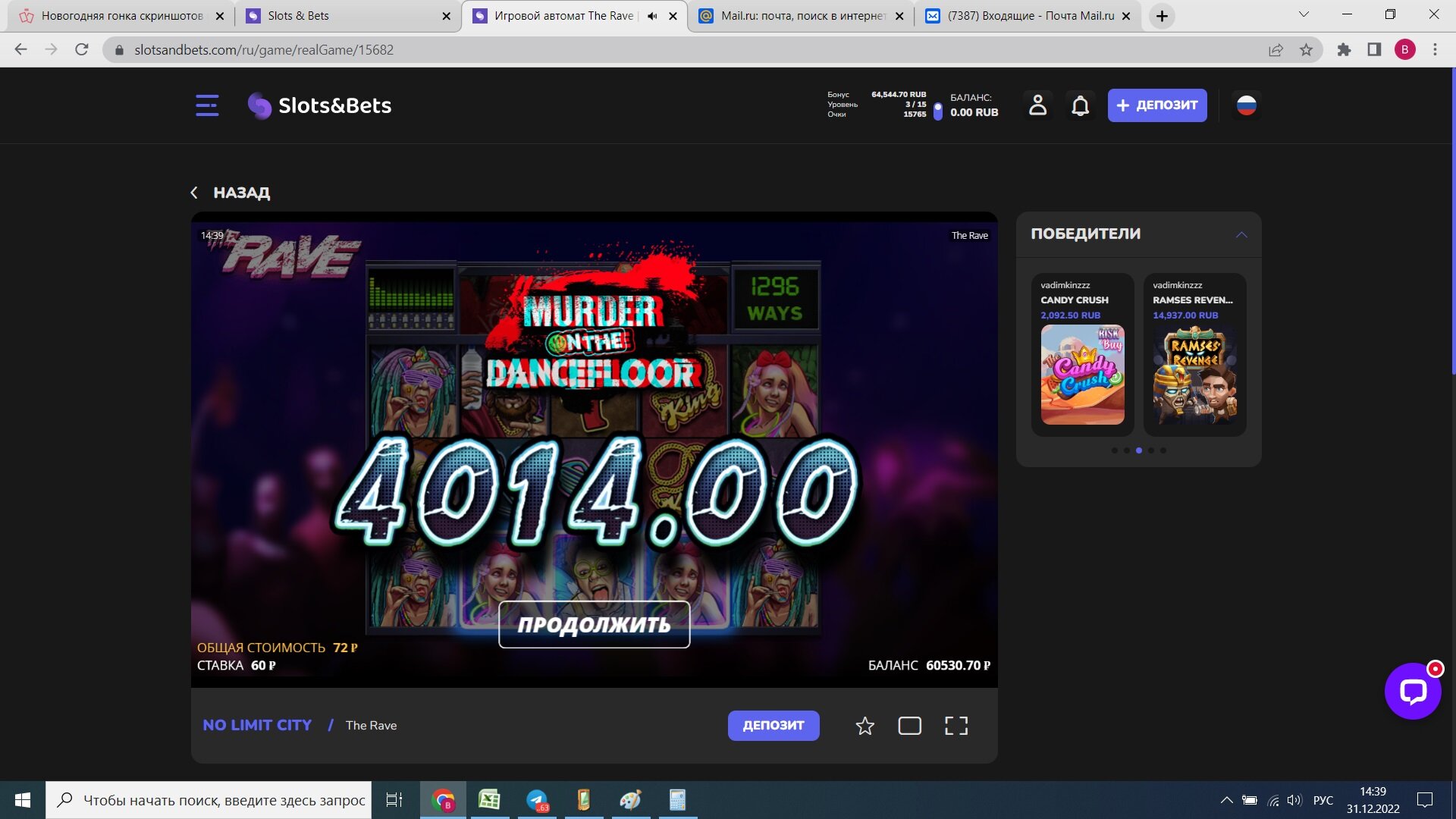Open the notifications bell

pos(1080,105)
